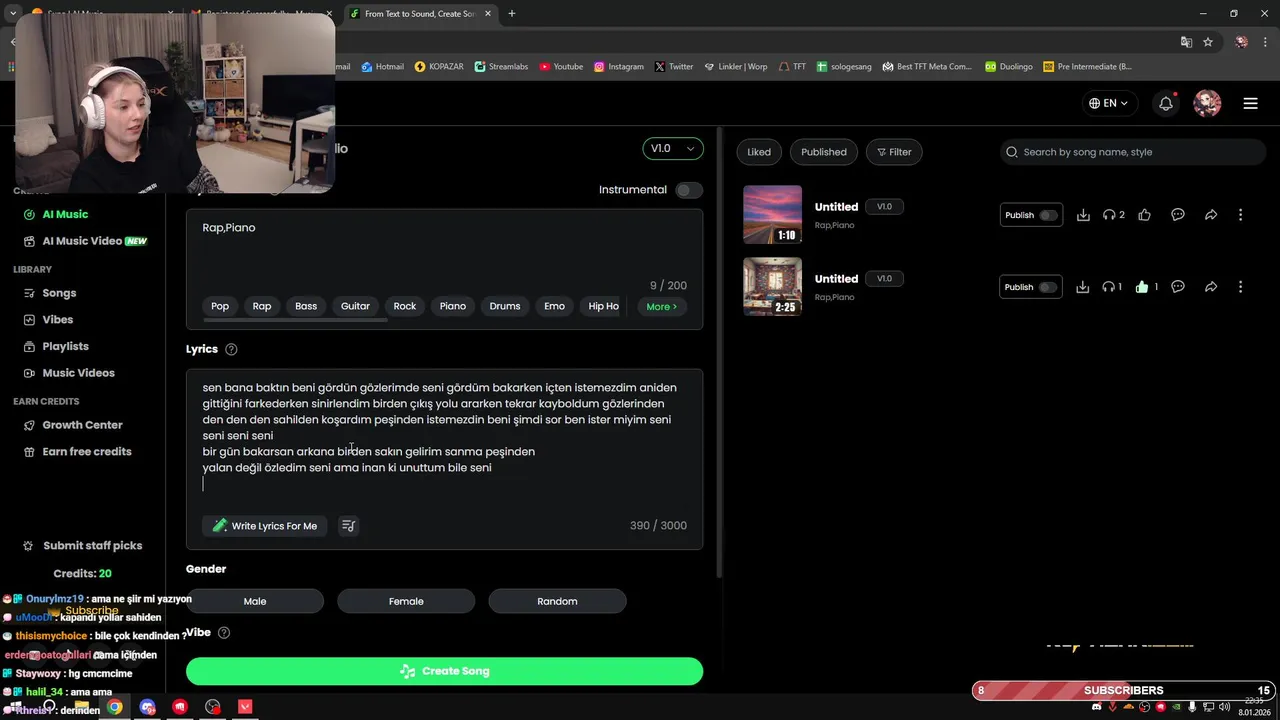Click Write Lyrics For Me
This screenshot has width=1280, height=720.
pyautogui.click(x=265, y=526)
